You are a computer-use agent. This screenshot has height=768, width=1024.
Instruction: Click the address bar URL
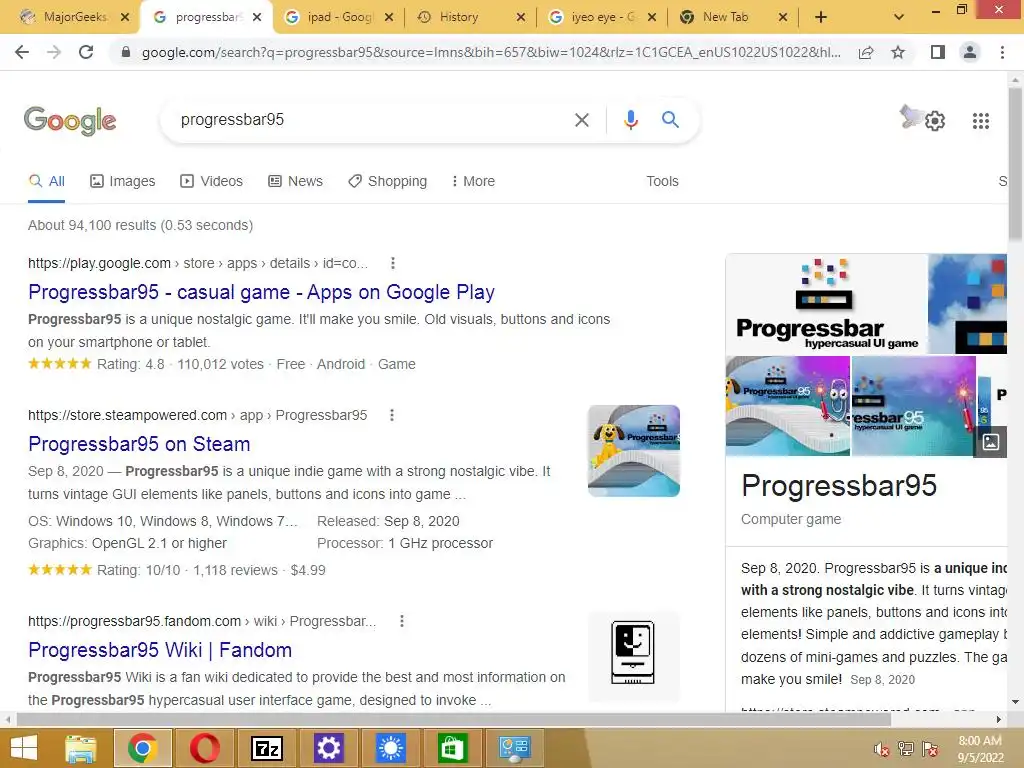coord(490,52)
